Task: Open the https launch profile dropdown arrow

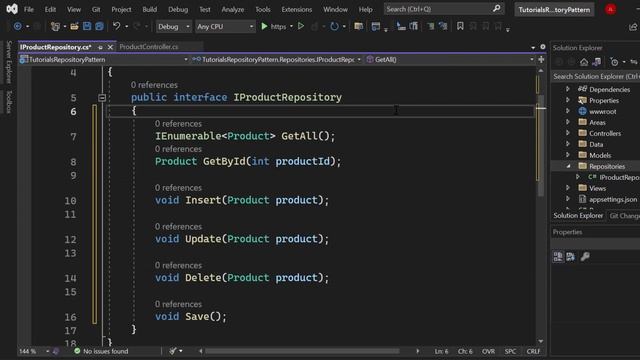Action: pos(291,27)
